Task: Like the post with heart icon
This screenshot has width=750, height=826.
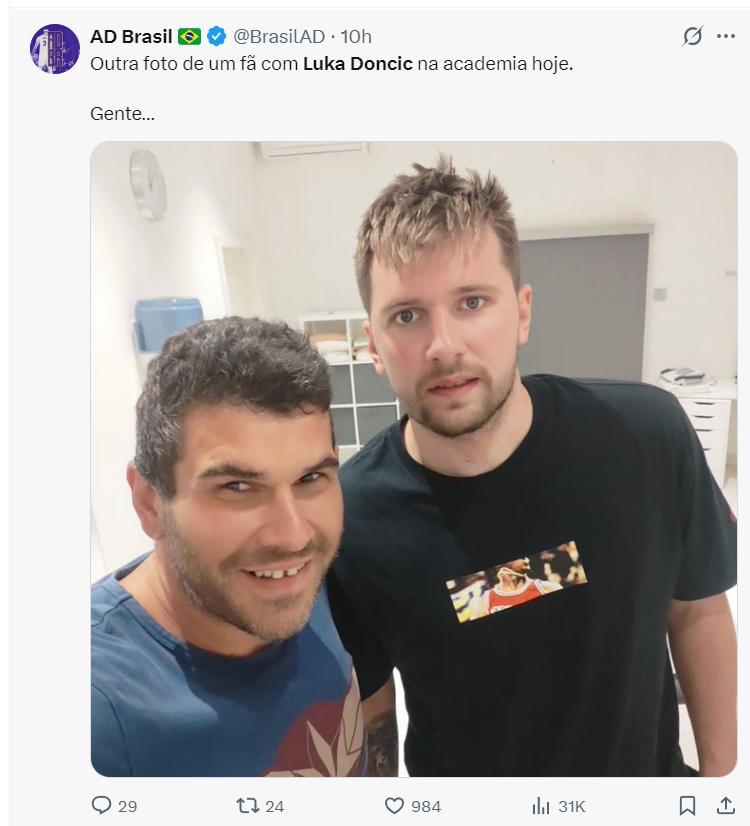Action: point(394,805)
